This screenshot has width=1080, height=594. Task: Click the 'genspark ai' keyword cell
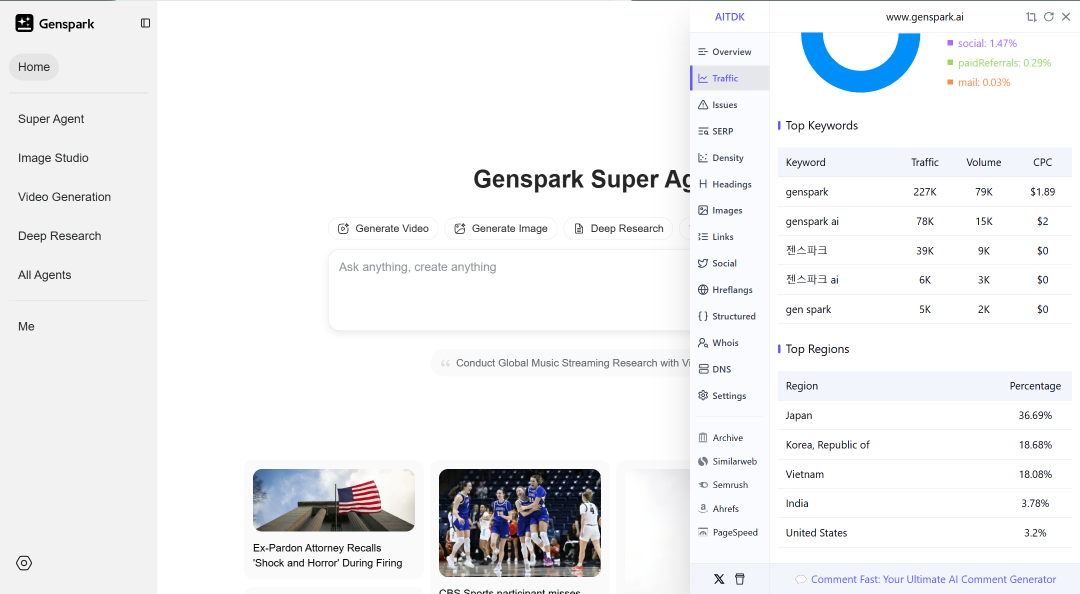(812, 221)
